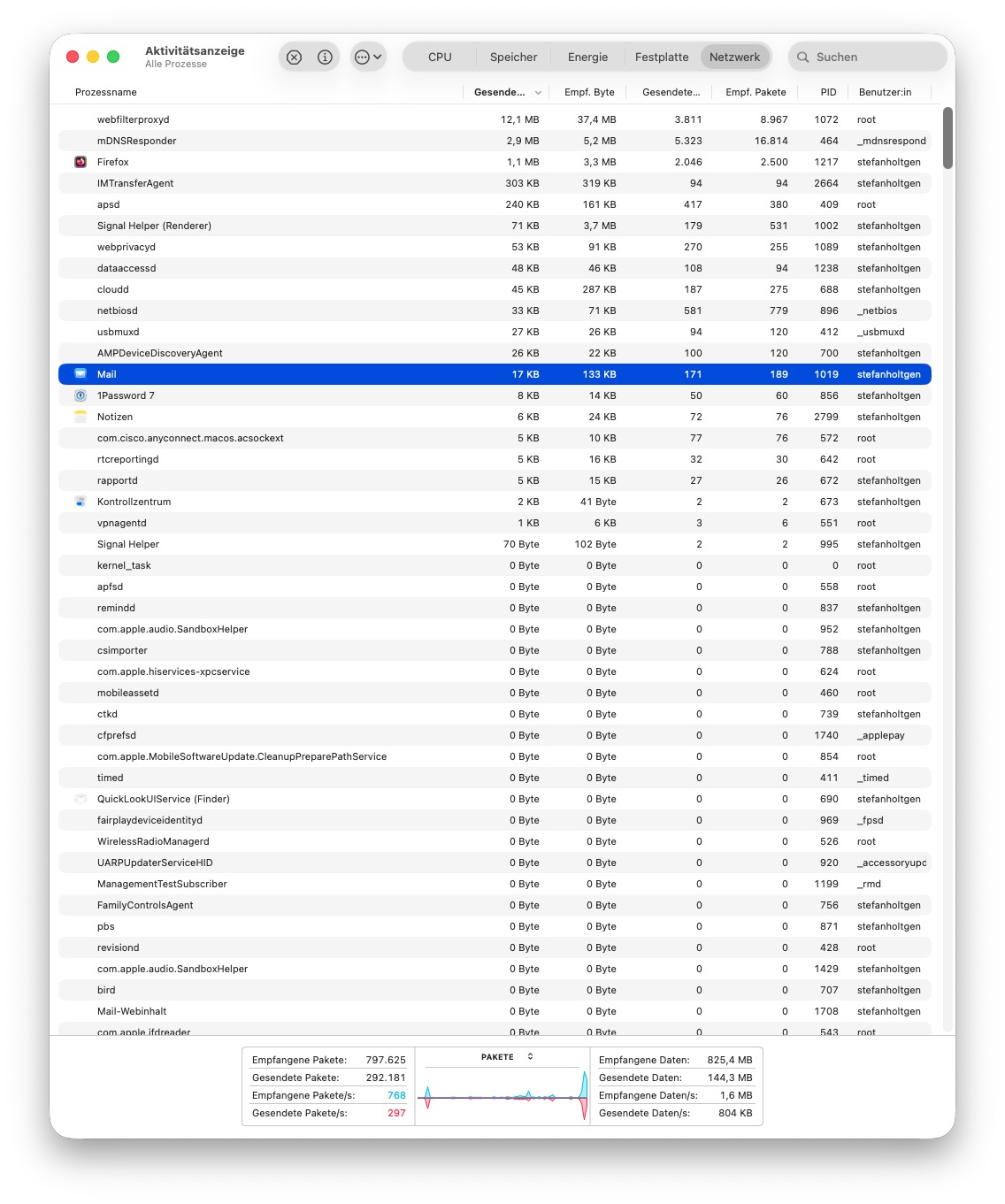Select the bird process row
This screenshot has height=1204, width=1005.
[x=495, y=990]
